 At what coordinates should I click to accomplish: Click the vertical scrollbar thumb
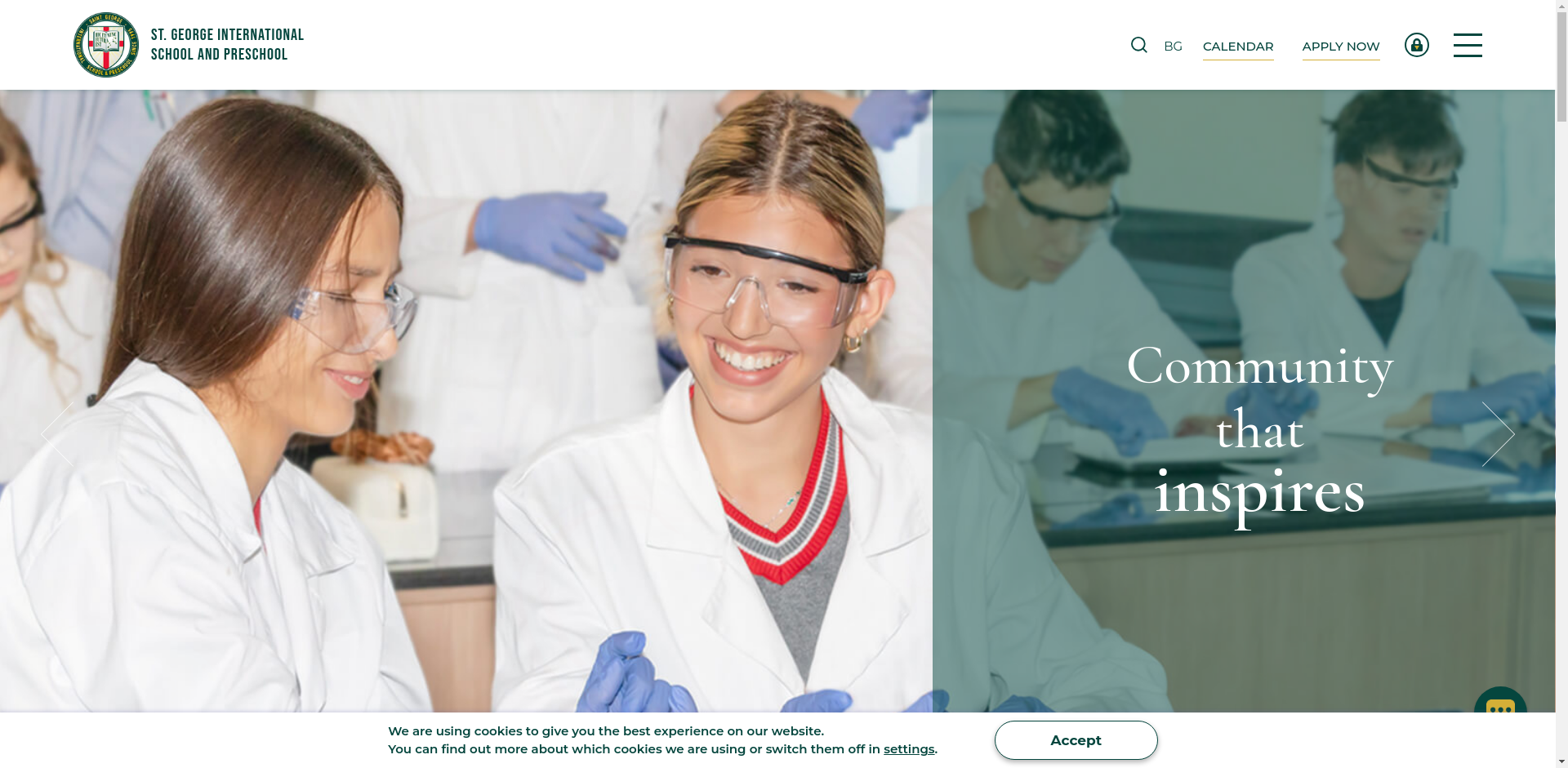[1561, 66]
